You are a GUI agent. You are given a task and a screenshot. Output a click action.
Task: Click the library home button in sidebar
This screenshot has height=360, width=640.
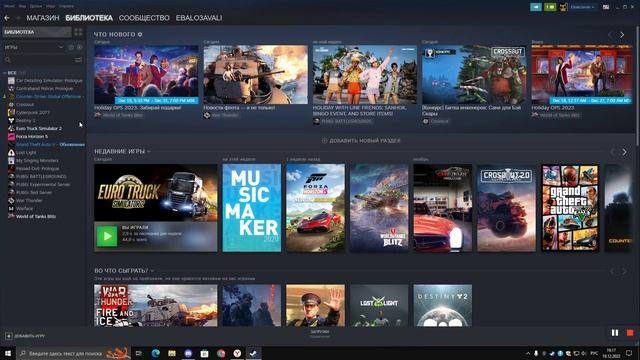tap(37, 32)
